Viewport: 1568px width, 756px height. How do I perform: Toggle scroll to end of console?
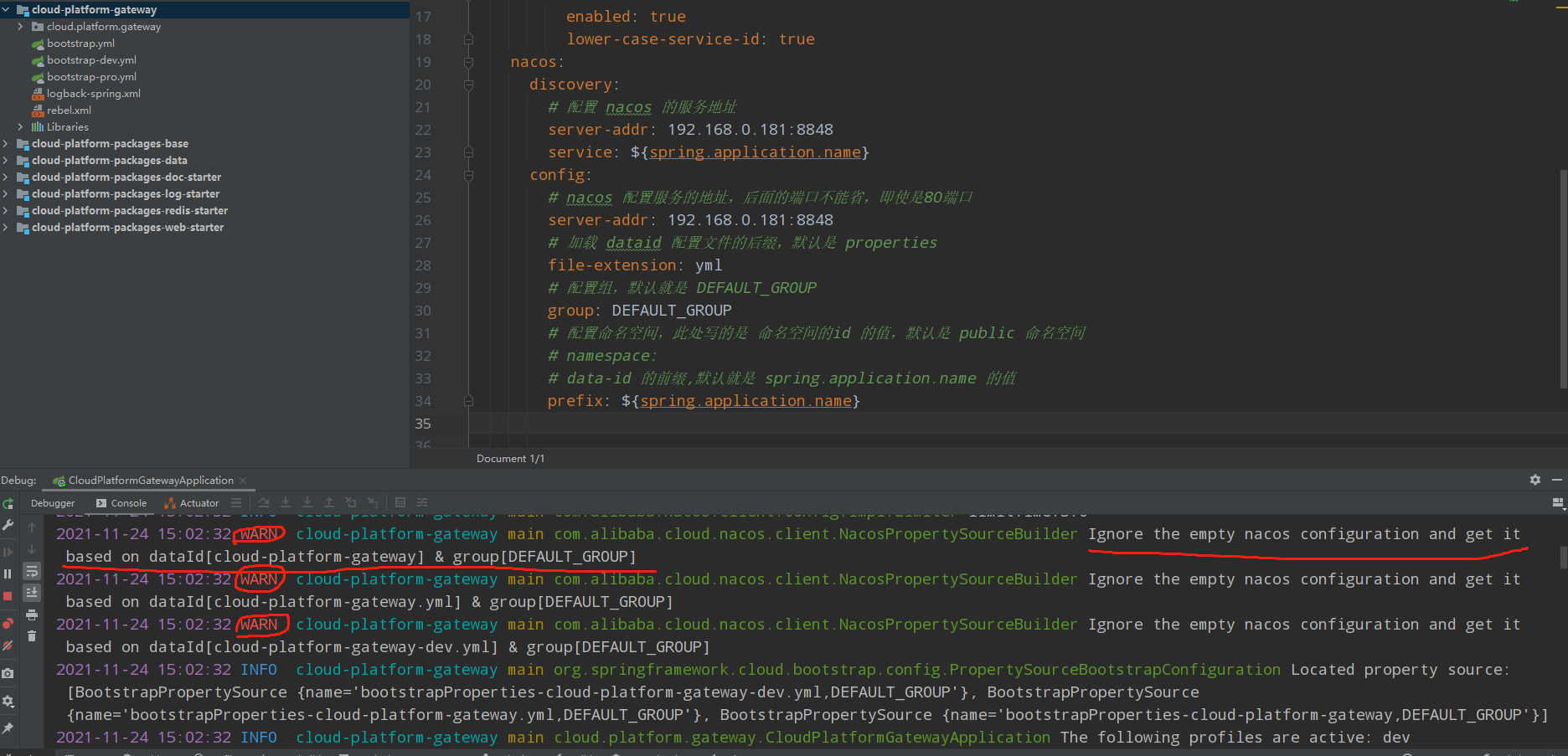point(32,593)
